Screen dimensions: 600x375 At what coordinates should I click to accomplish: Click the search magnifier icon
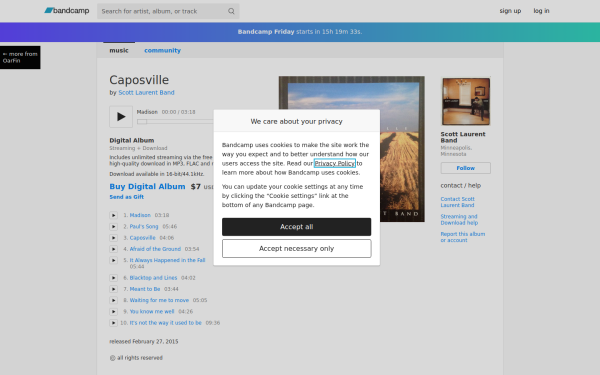(x=231, y=11)
